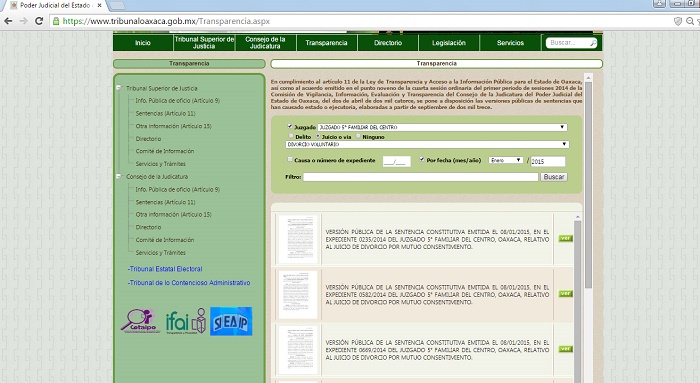Click the 'ver' icon for expediente 0235/2014
The width and height of the screenshot is (700, 383).
pos(566,238)
